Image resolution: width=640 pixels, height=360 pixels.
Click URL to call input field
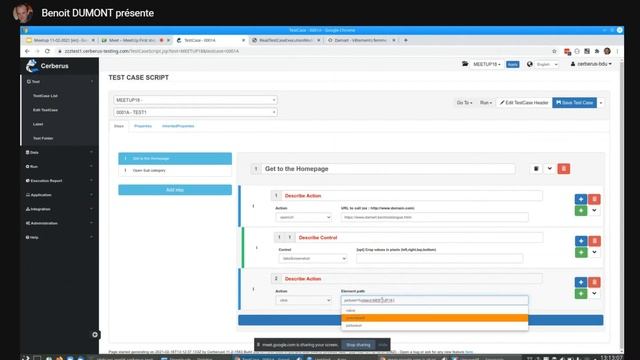click(x=435, y=217)
